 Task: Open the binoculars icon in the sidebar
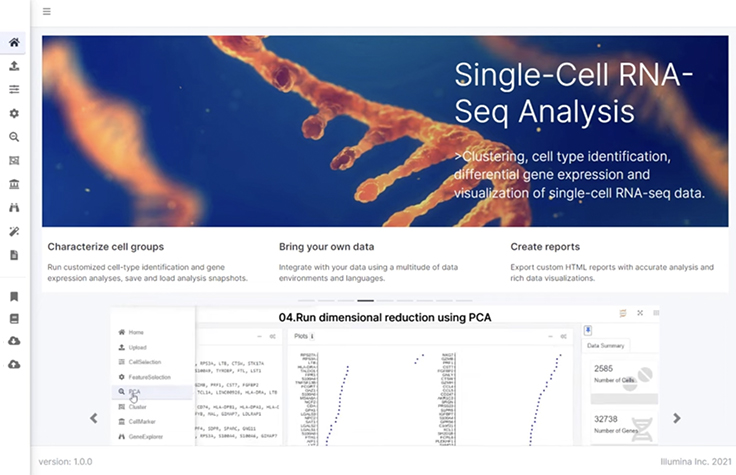point(14,208)
